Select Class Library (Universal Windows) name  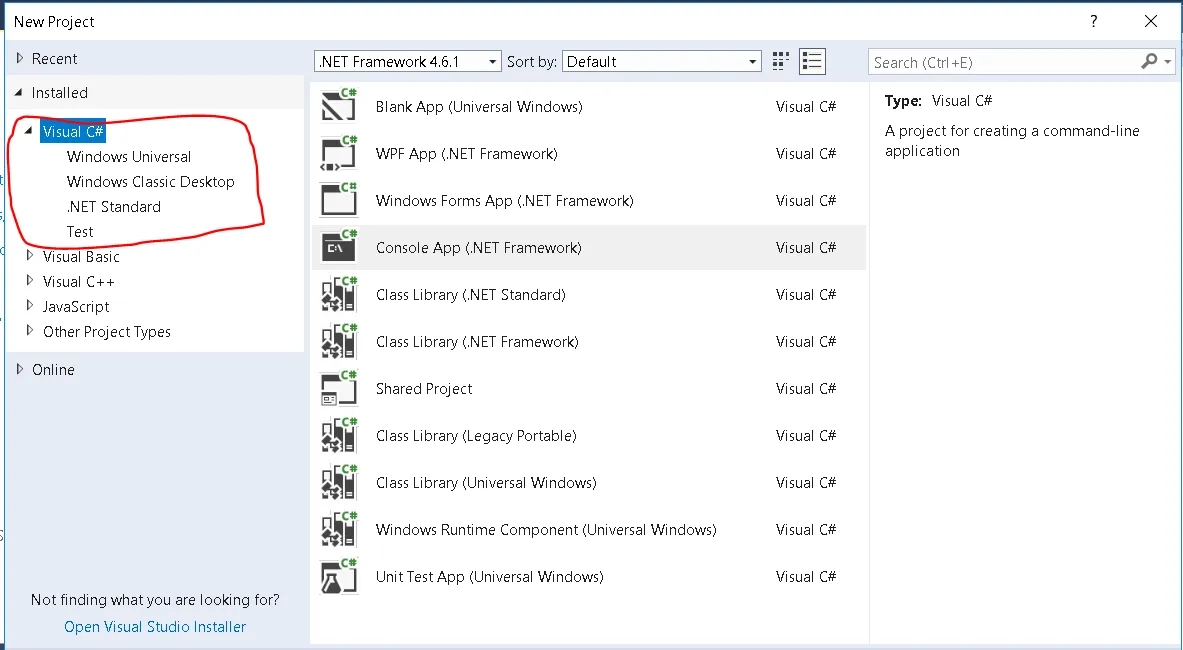[x=487, y=483]
